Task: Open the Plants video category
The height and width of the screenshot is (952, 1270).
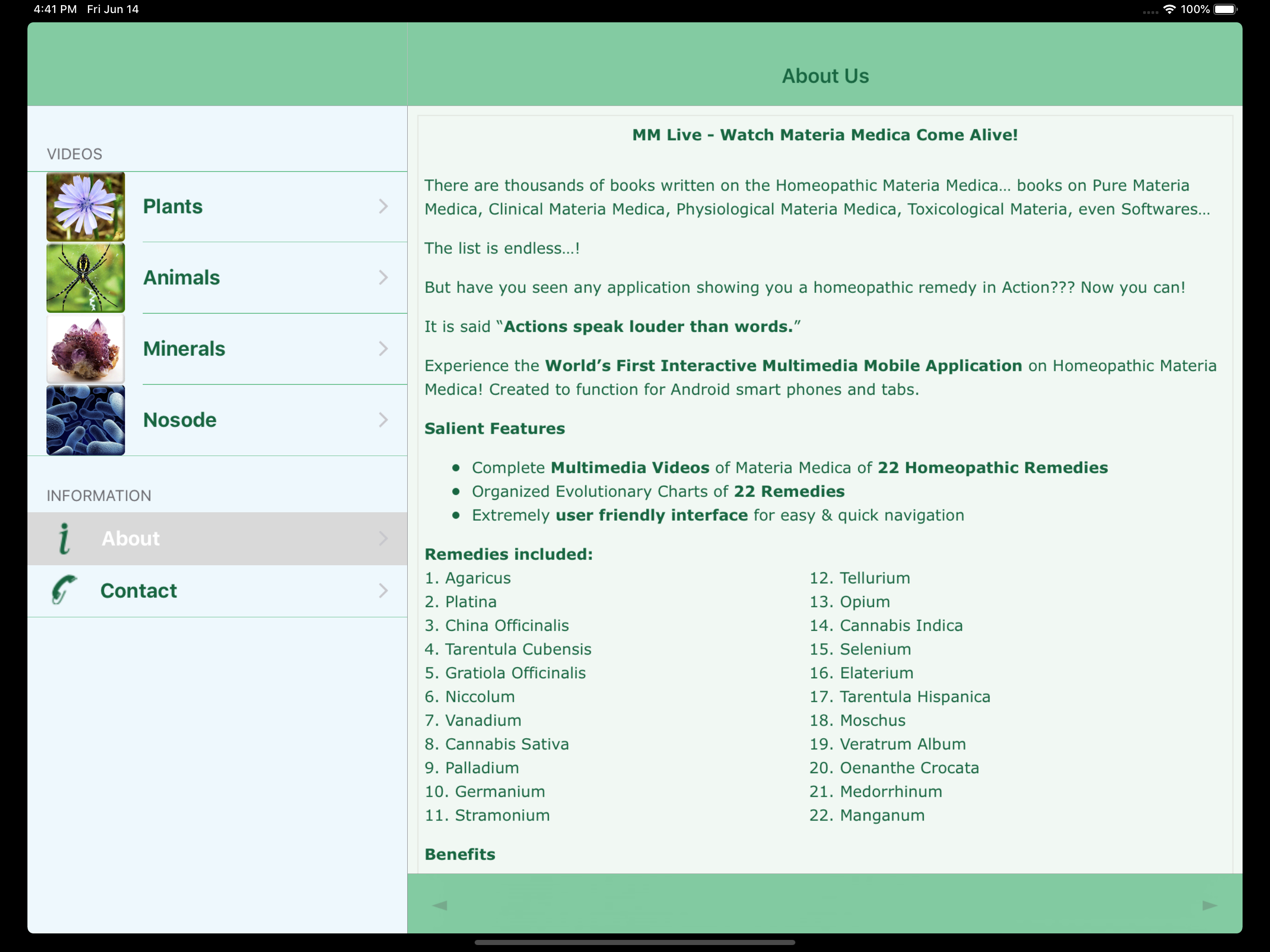Action: [217, 207]
